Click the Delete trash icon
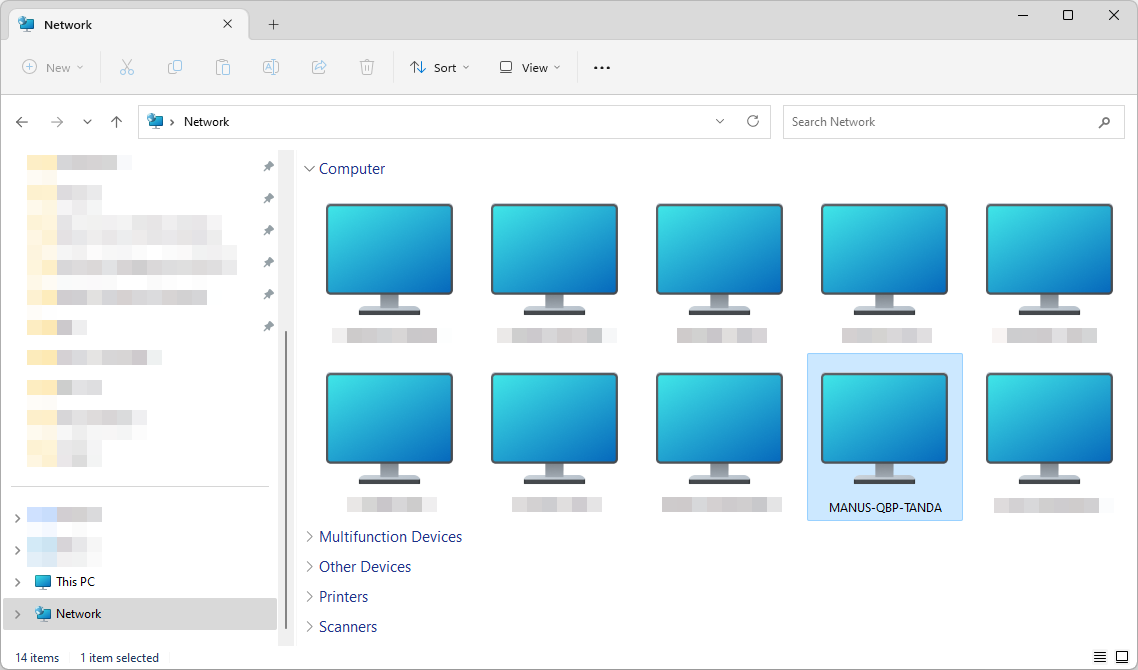 coord(367,67)
